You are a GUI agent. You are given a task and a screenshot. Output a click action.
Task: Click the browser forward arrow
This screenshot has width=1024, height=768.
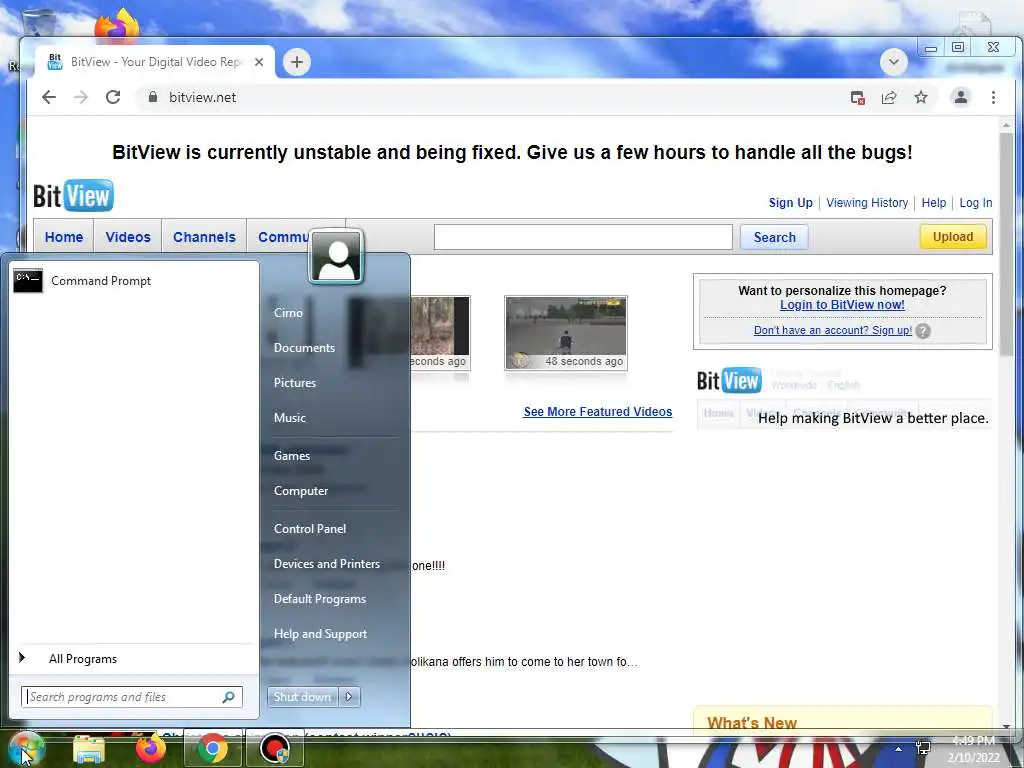(x=80, y=97)
